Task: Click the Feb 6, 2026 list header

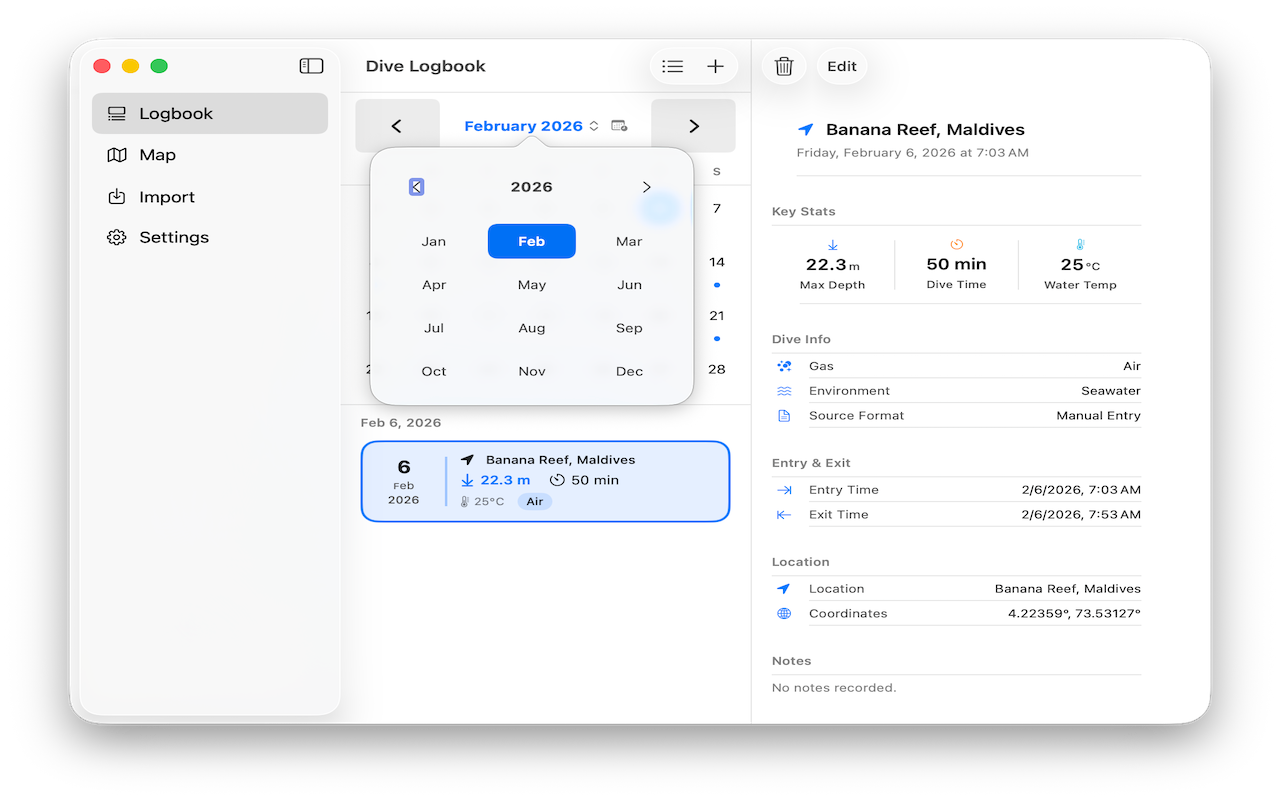Action: 401,423
